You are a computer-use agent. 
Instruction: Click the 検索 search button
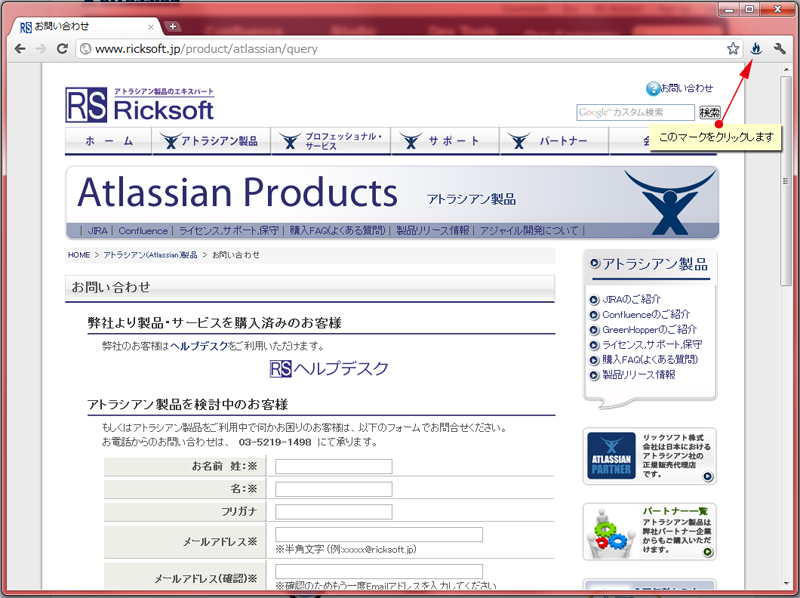709,112
